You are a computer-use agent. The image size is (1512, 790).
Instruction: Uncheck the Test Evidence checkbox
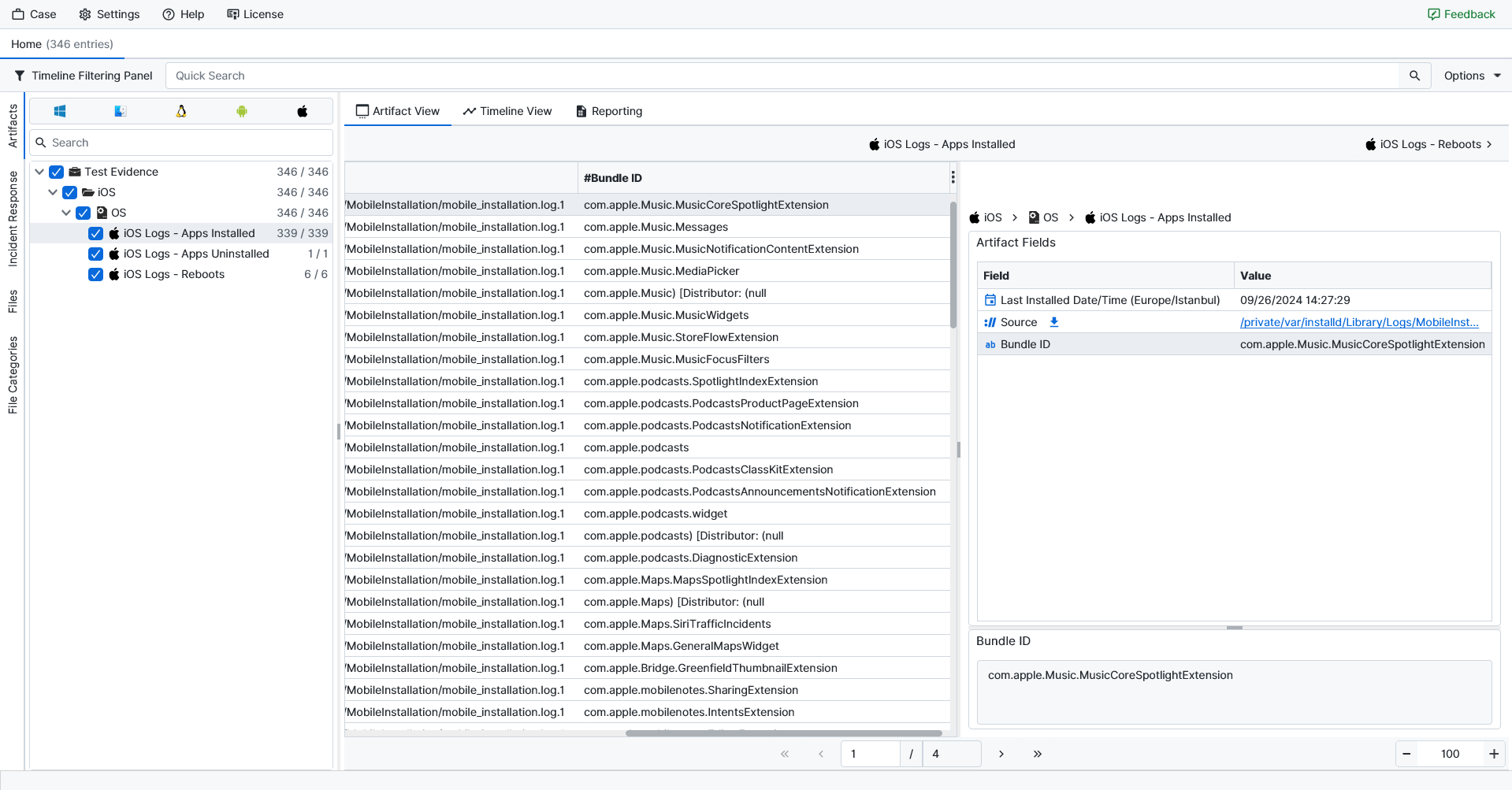click(57, 172)
